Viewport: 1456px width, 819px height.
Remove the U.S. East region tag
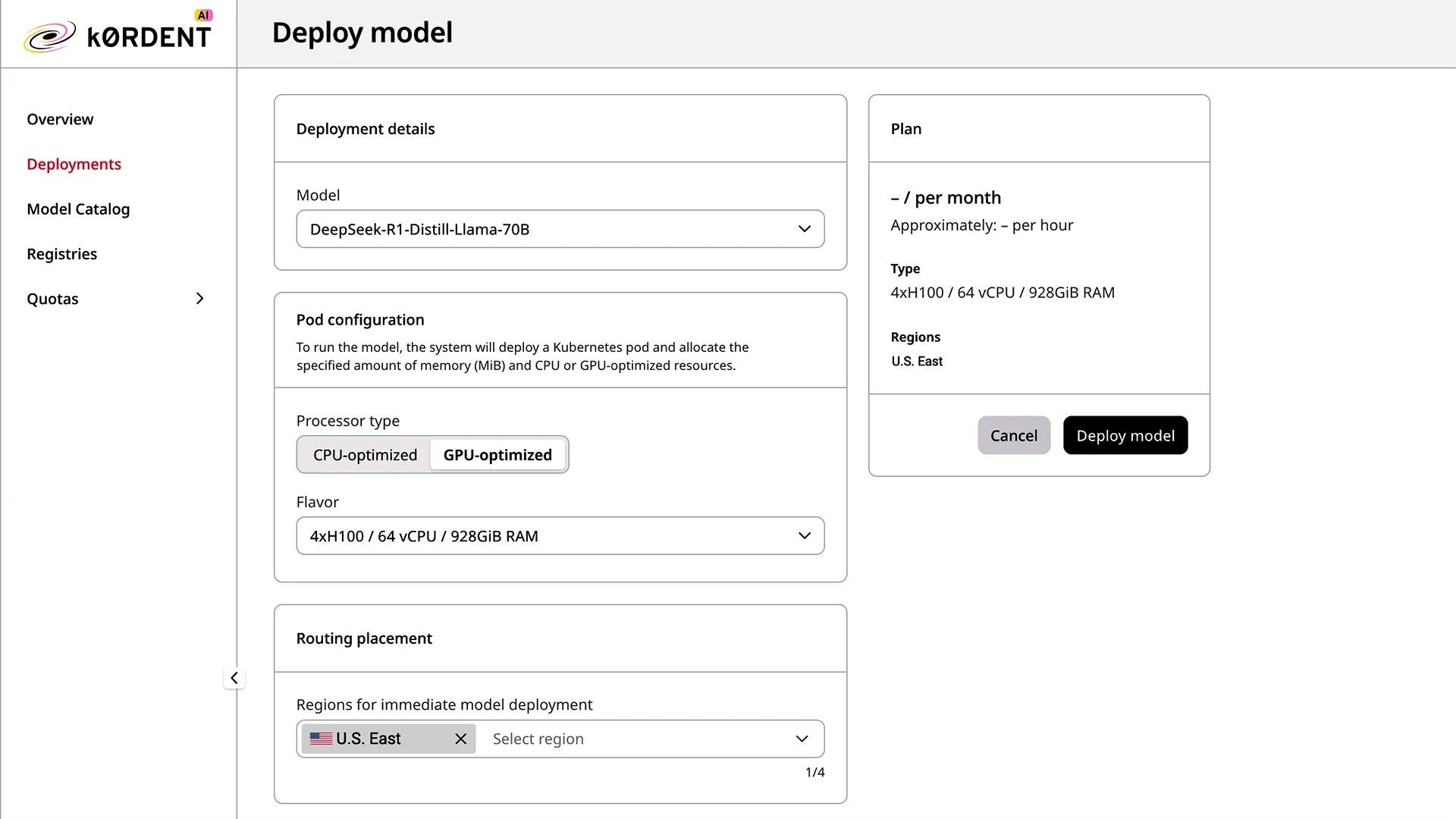[x=460, y=739]
